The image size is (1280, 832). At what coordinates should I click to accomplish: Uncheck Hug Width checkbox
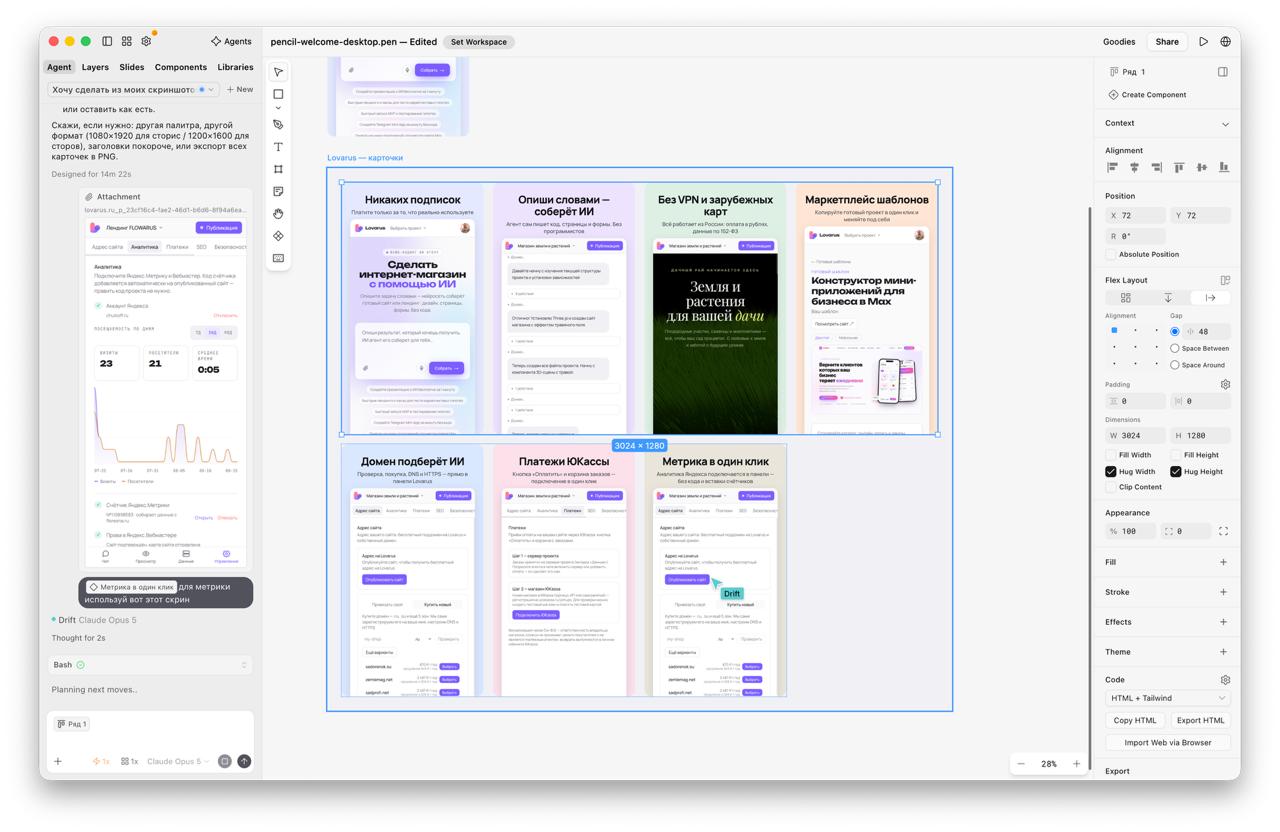coord(1111,471)
